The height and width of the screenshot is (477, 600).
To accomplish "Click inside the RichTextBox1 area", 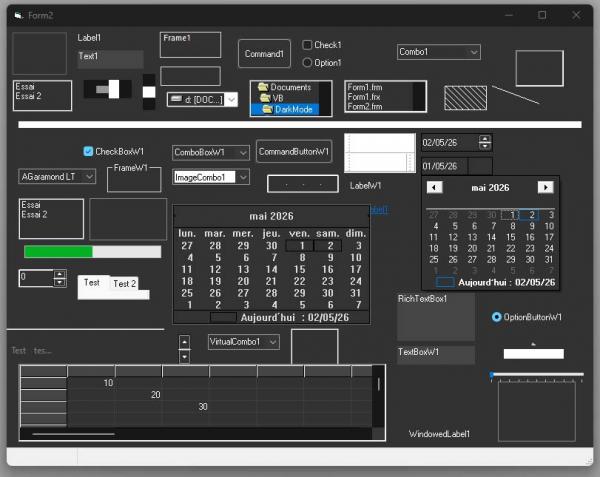I will tap(436, 317).
